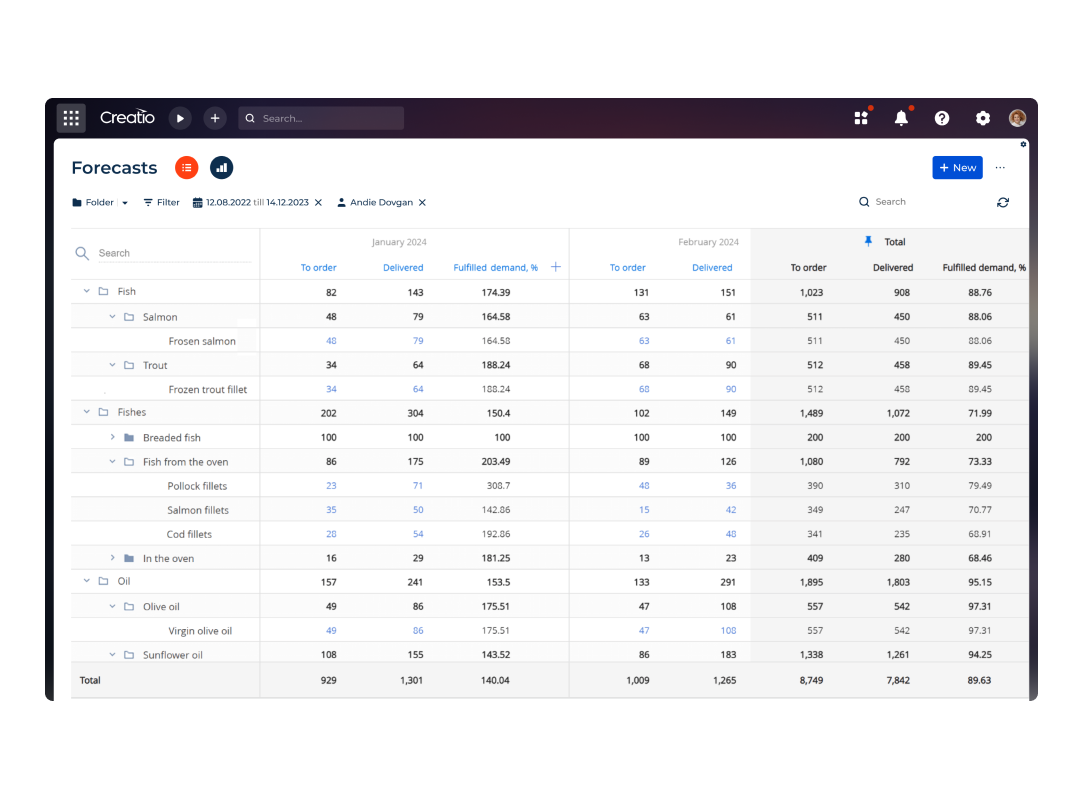The image size is (1082, 800).
Task: Unpin the Total column
Action: pos(869,241)
